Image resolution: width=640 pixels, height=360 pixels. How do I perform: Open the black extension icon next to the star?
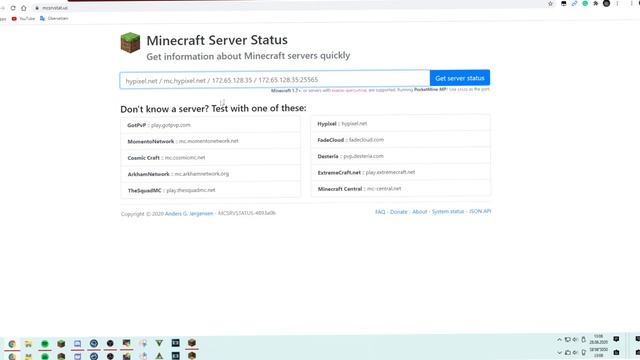(564, 4)
